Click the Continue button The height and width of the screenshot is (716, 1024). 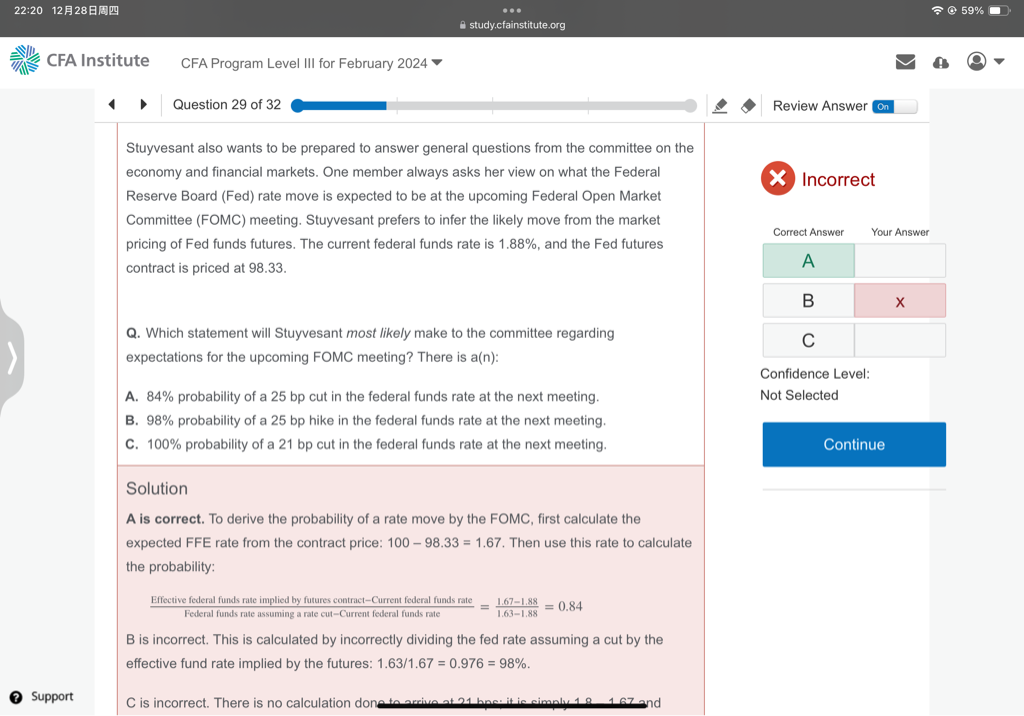click(853, 444)
